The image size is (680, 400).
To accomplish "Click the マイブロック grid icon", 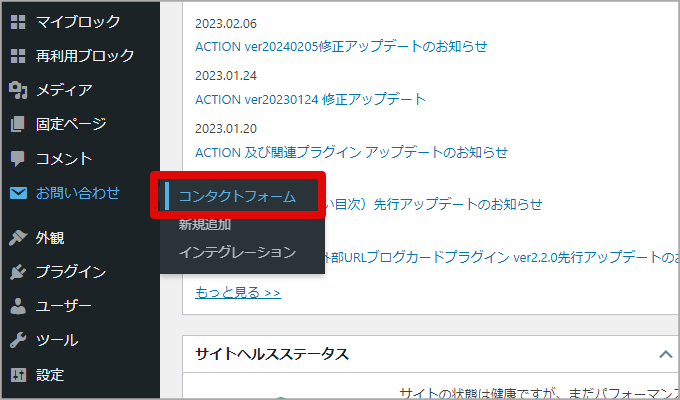I will tap(18, 22).
